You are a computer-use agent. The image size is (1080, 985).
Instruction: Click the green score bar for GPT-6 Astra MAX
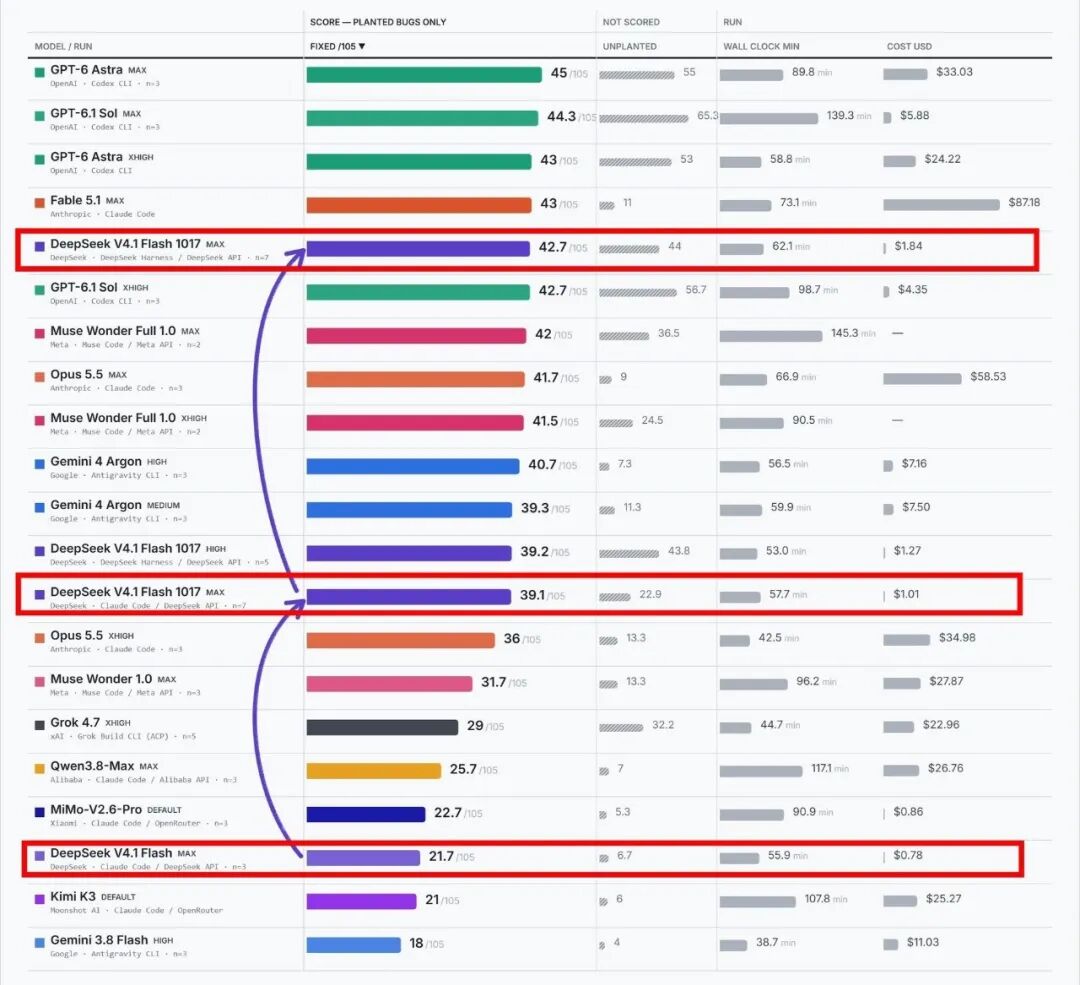point(424,74)
